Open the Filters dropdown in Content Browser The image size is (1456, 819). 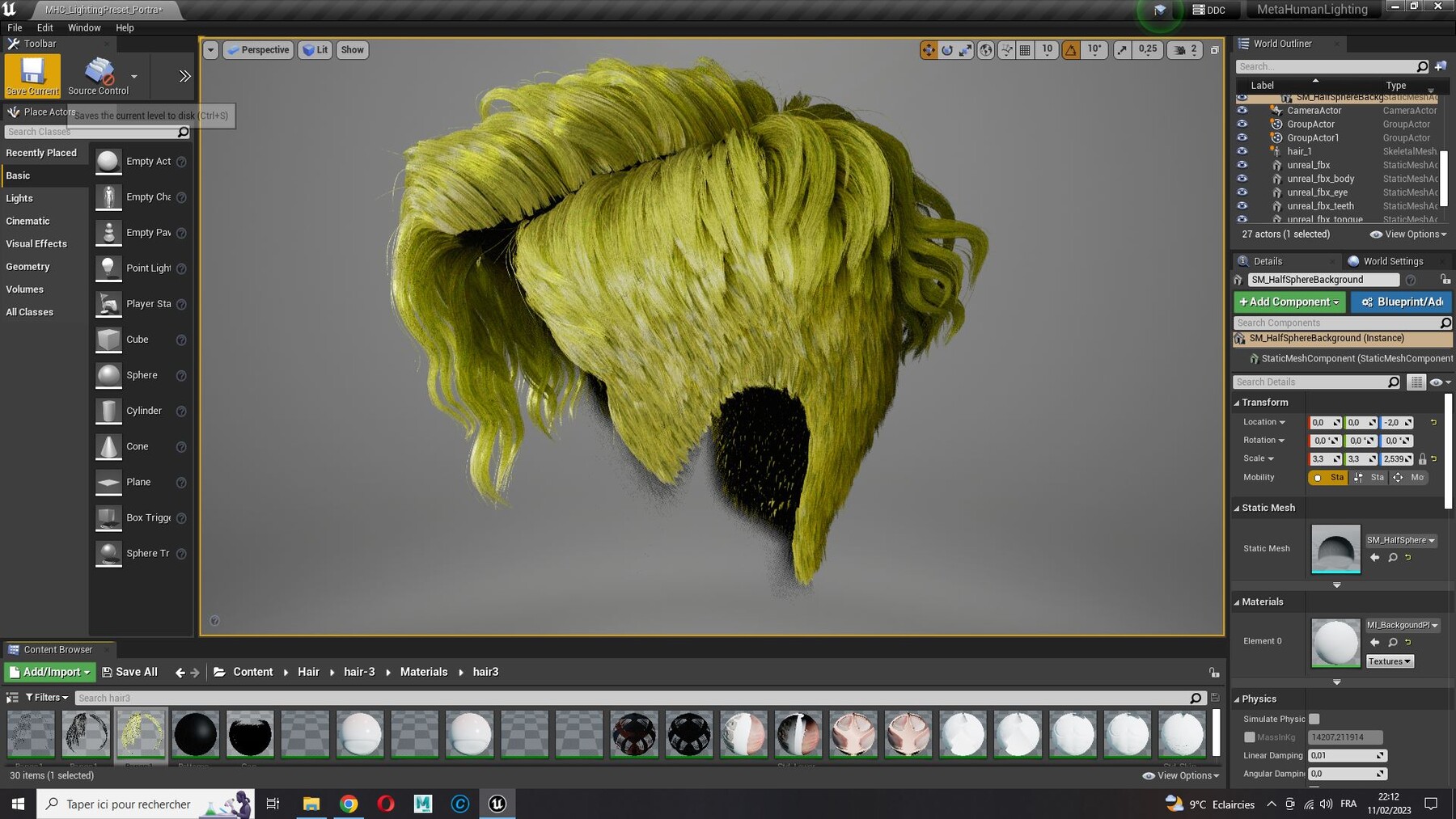(x=47, y=698)
